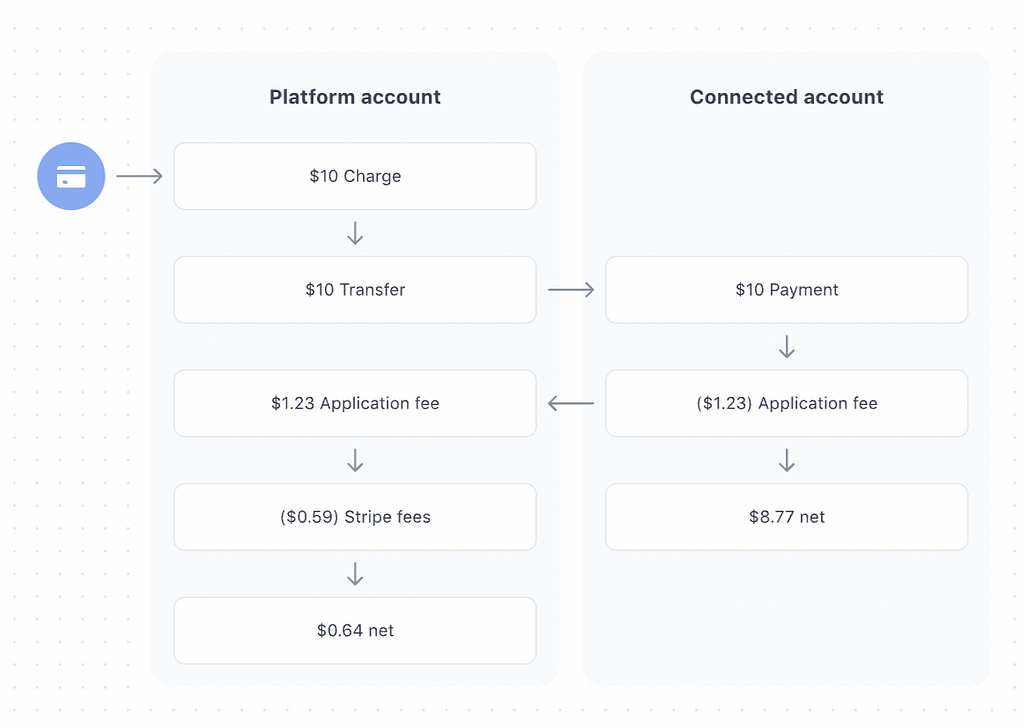The image size is (1024, 728).
Task: Click the arrow pointing to $10 Charge
Action: click(139, 176)
